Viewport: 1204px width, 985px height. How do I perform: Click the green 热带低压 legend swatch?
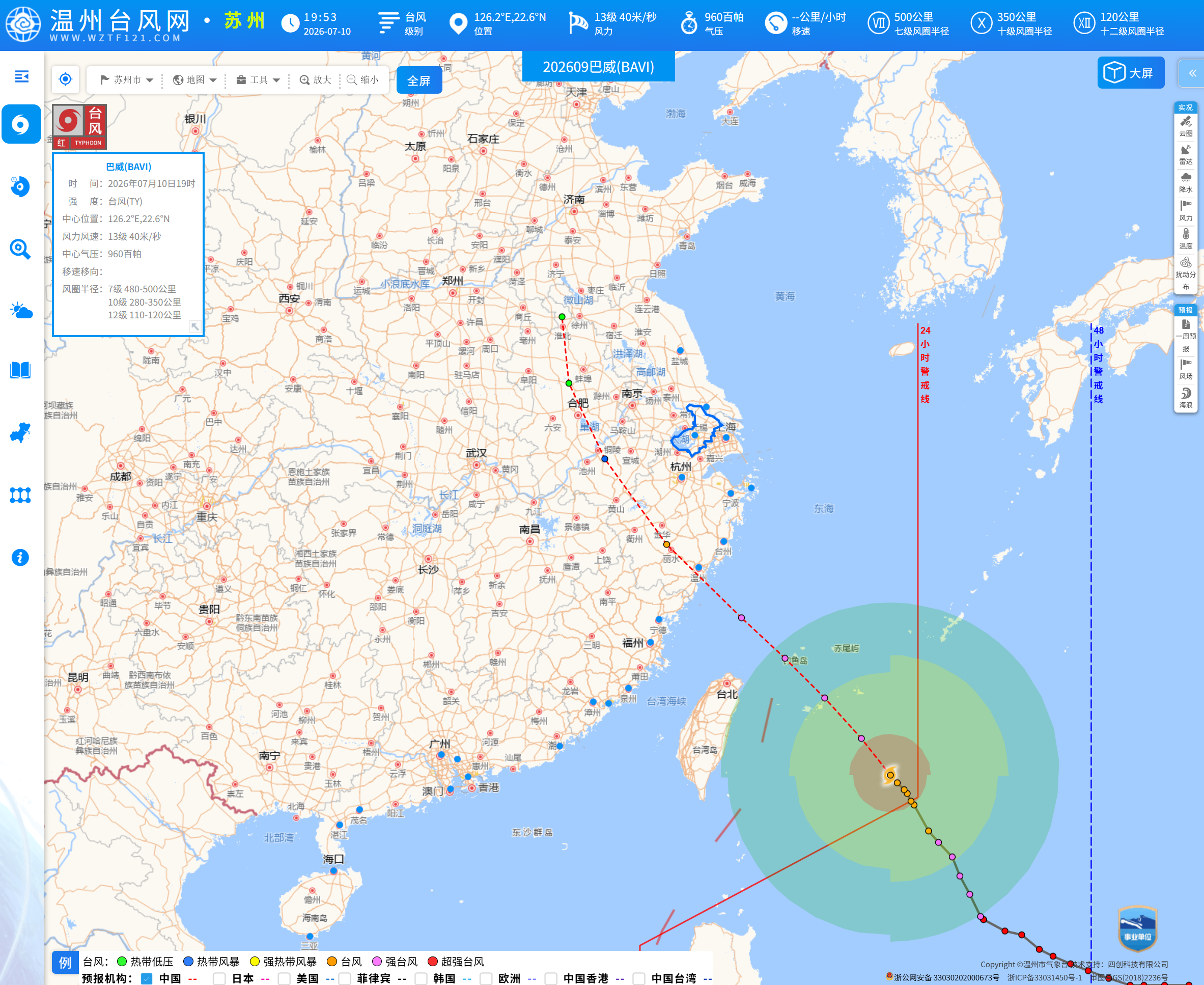[x=121, y=961]
